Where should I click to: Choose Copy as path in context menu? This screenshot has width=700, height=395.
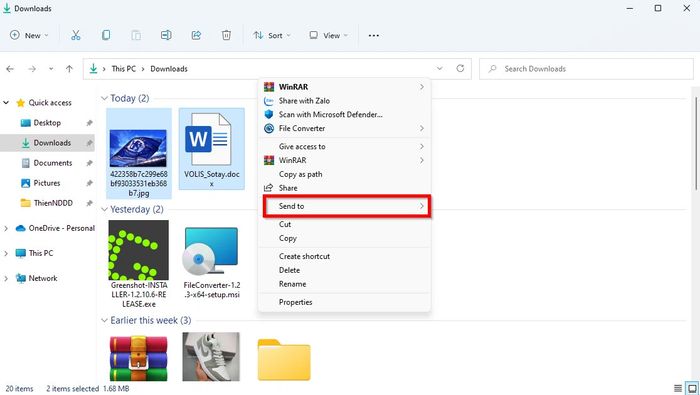[x=300, y=174]
